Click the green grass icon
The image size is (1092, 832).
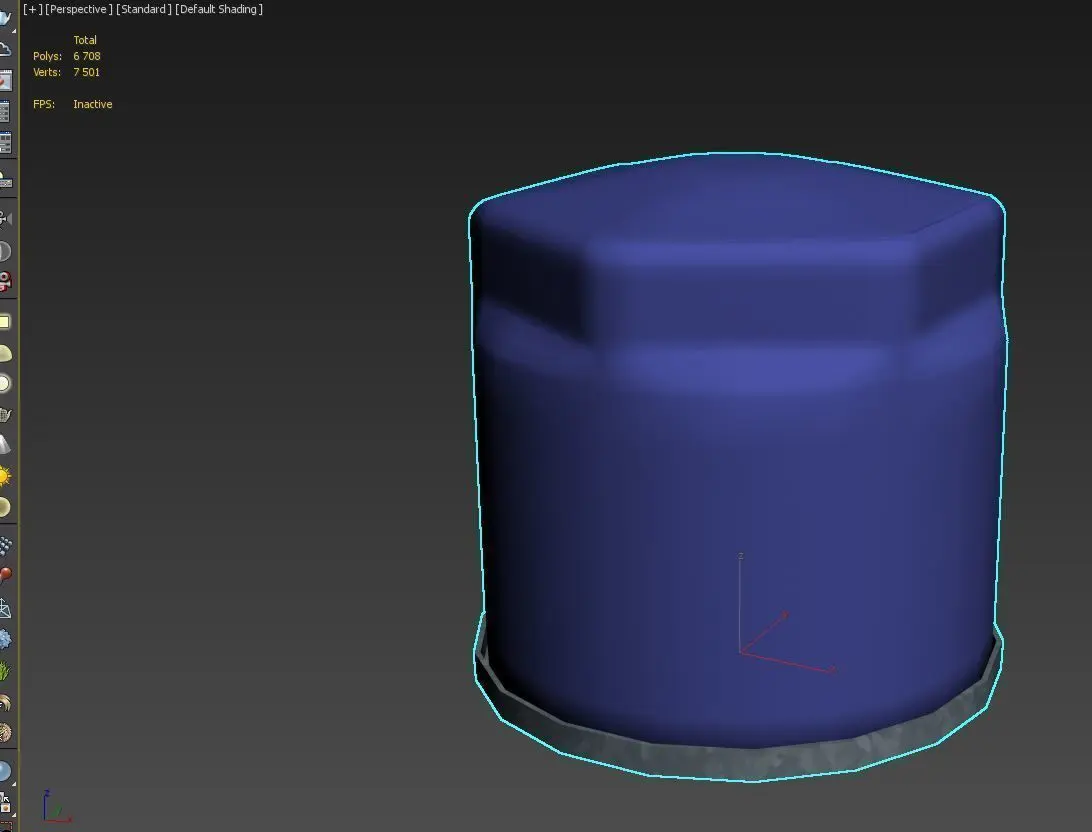pyautogui.click(x=5, y=671)
